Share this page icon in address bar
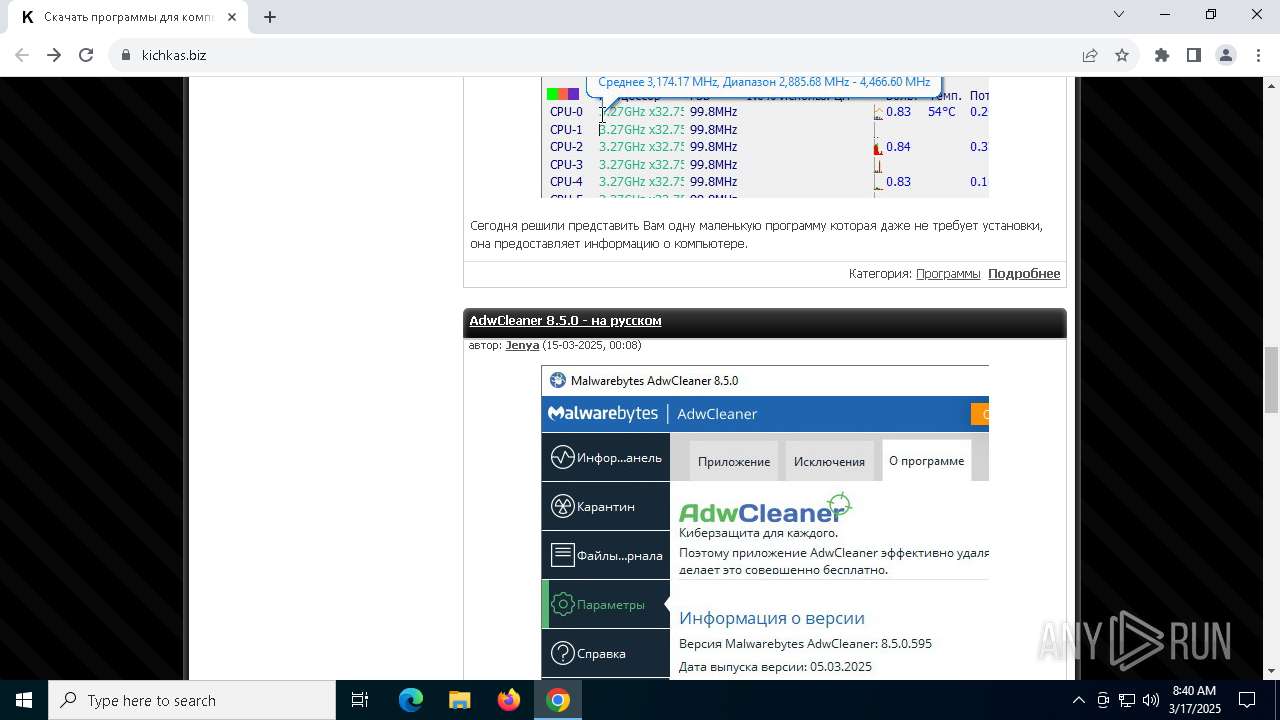The height and width of the screenshot is (720, 1280). 1090,55
